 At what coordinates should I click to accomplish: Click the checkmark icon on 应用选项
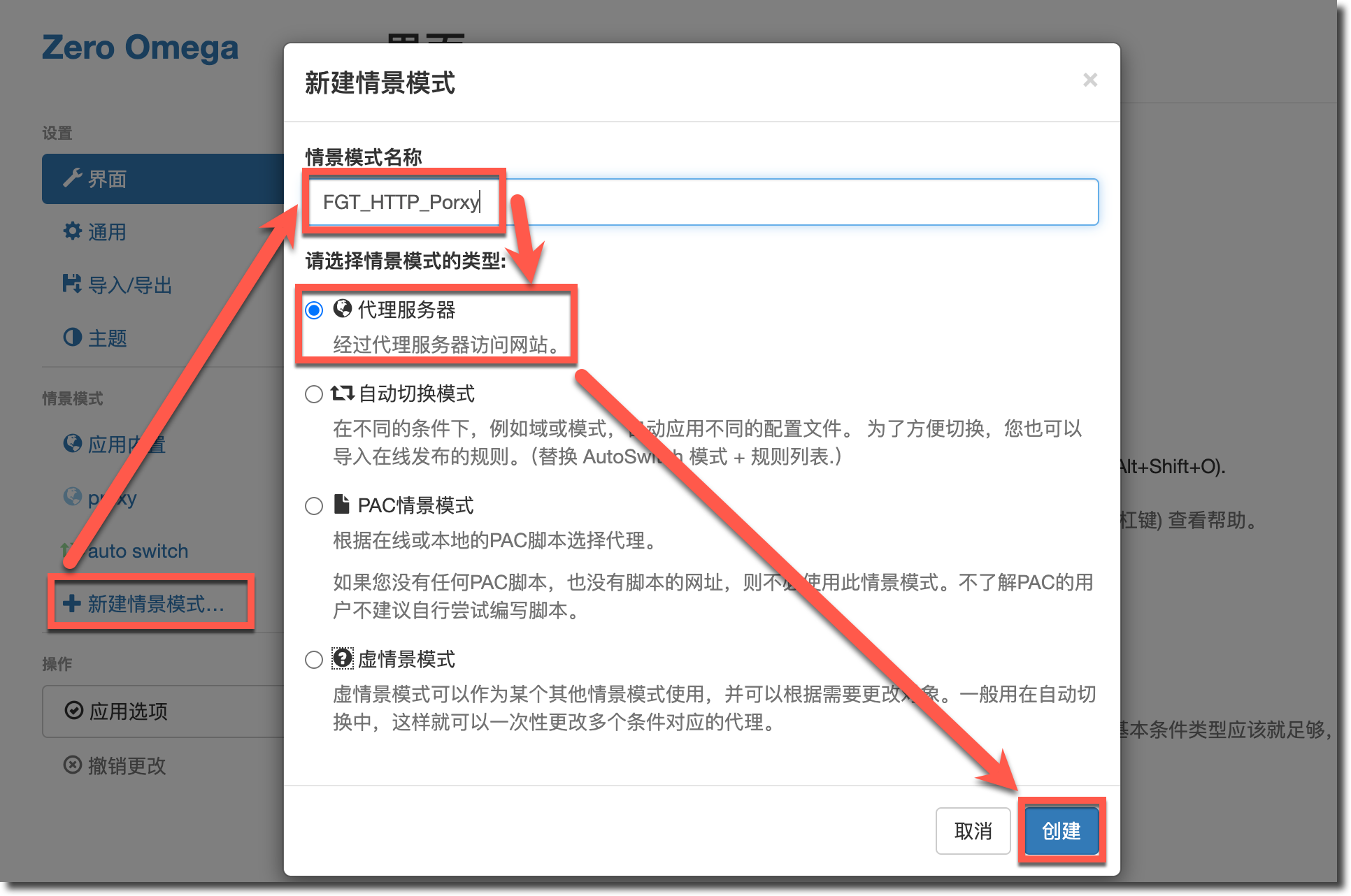click(x=73, y=710)
